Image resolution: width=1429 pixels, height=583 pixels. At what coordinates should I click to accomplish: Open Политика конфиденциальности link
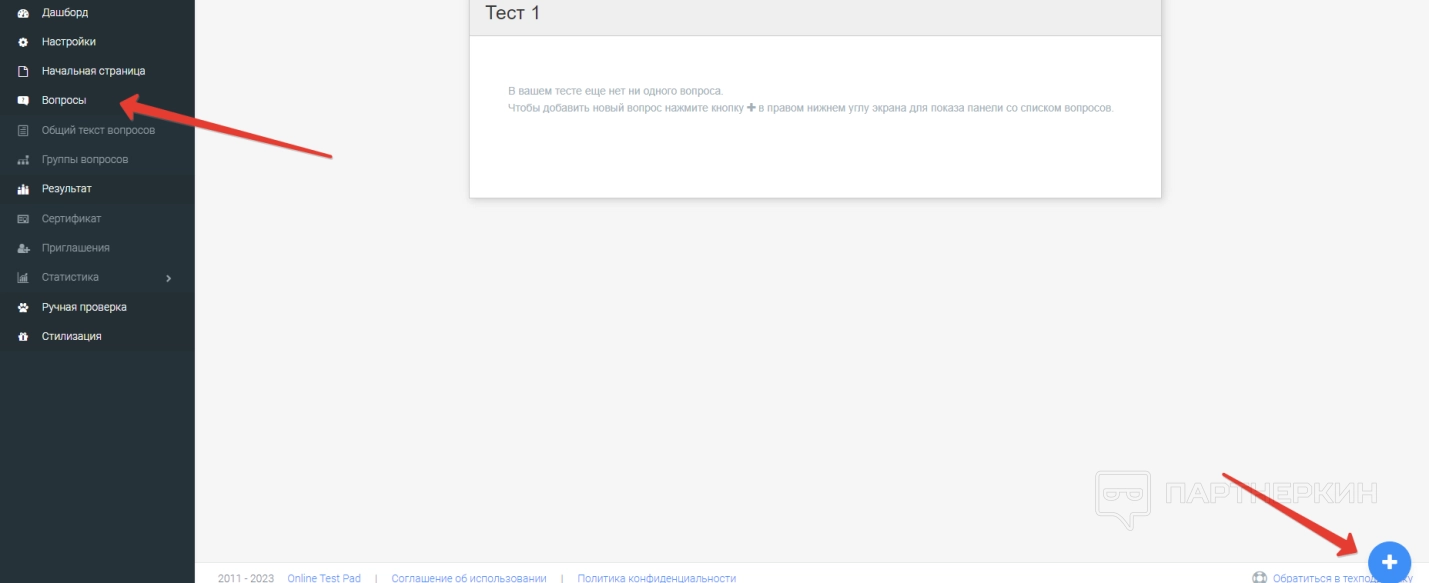click(x=657, y=578)
